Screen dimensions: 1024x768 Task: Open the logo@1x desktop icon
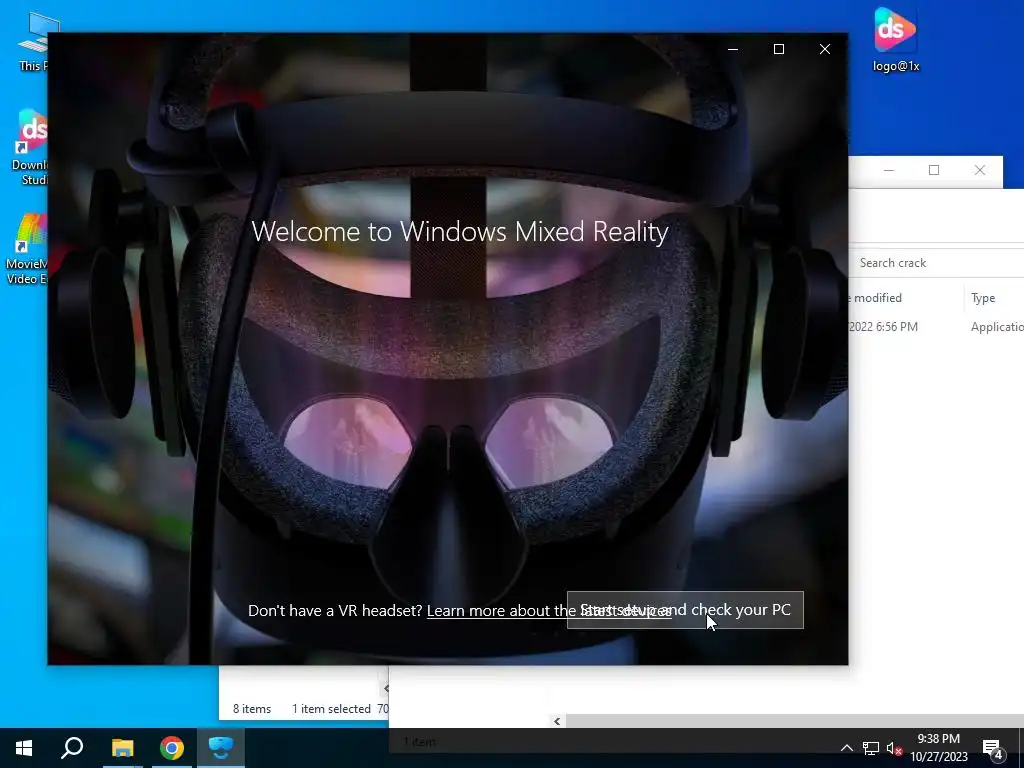pyautogui.click(x=895, y=40)
